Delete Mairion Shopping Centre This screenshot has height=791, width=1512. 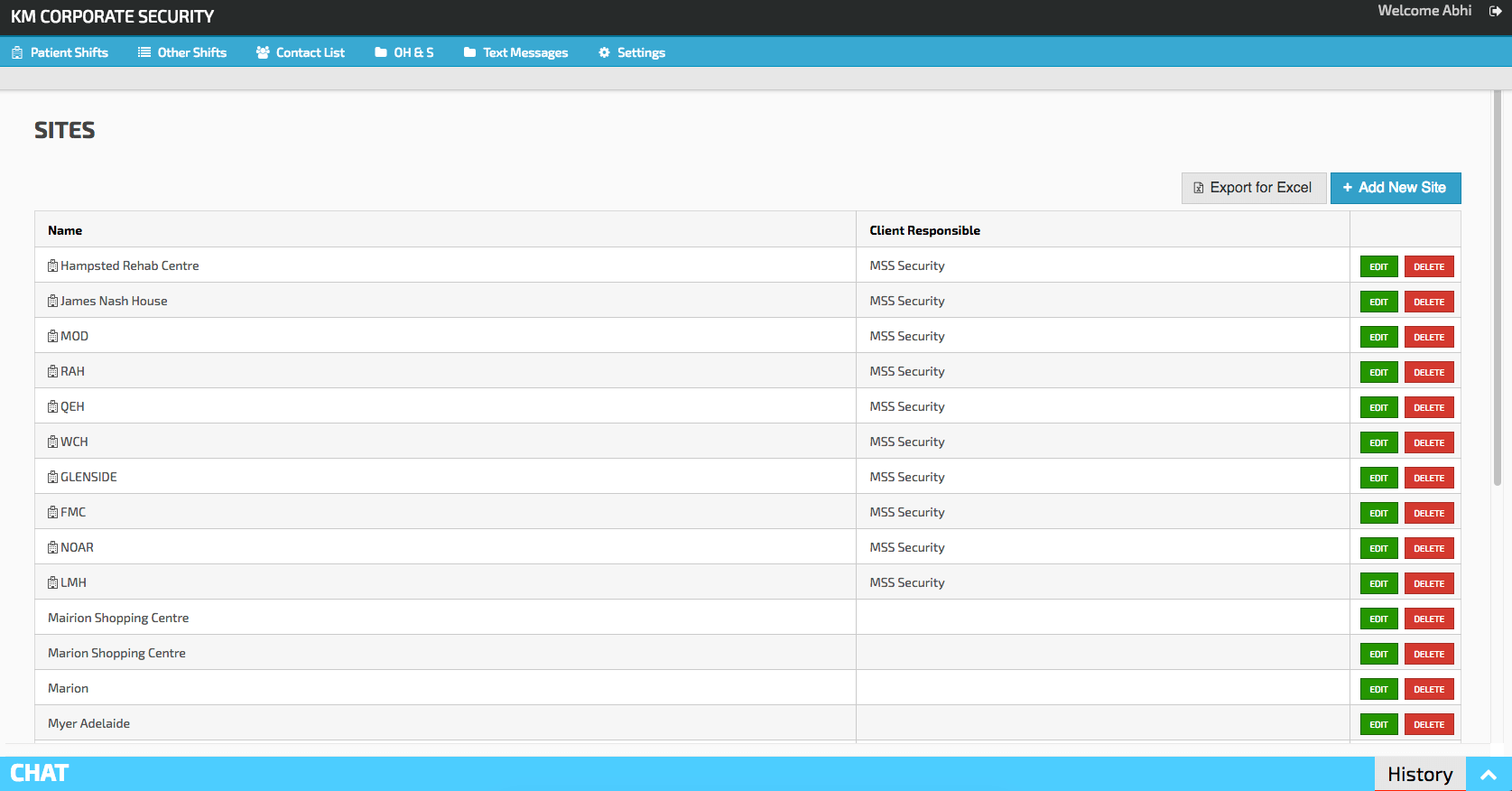coord(1429,619)
